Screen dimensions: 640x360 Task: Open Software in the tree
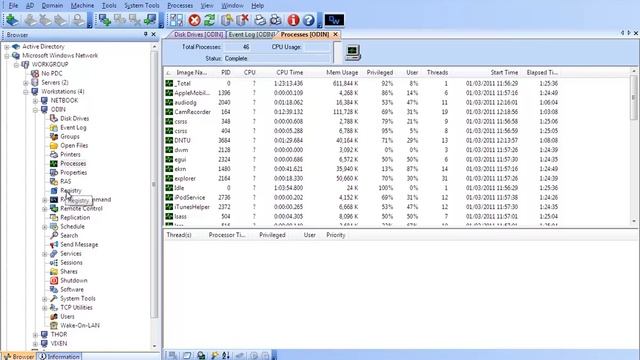(72, 289)
